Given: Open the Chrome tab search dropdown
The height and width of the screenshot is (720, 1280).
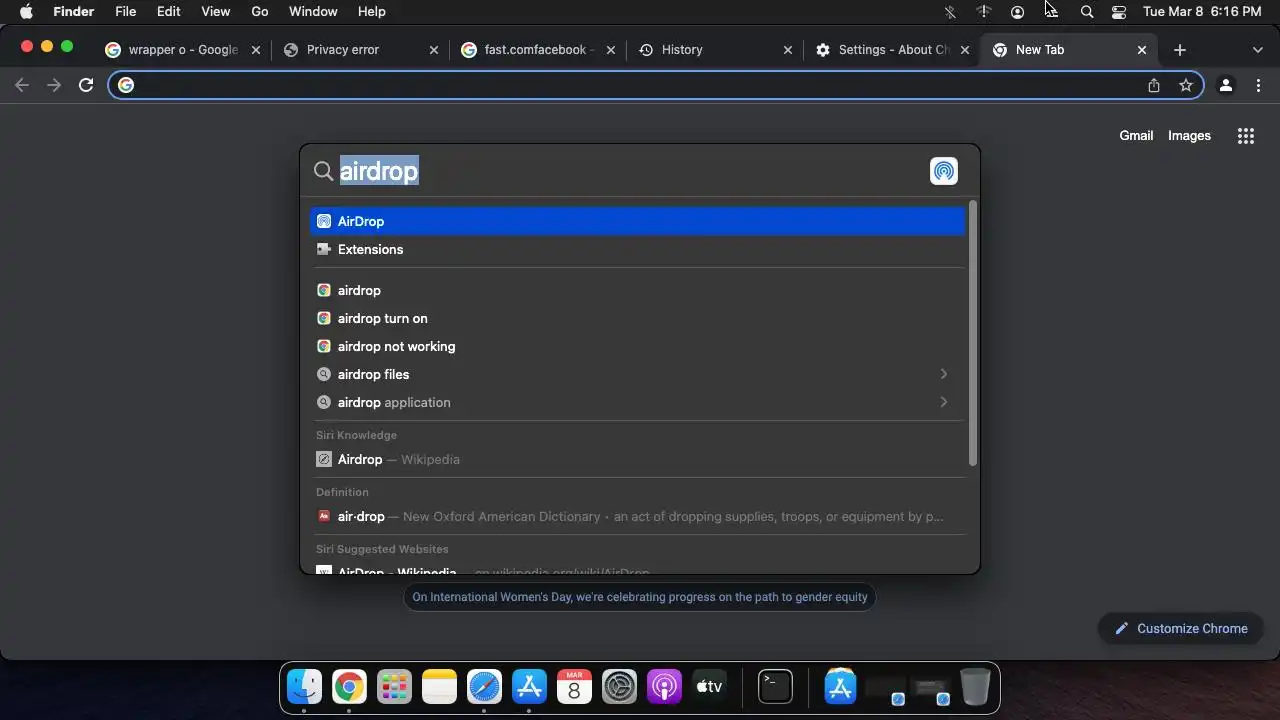Looking at the screenshot, I should click(1257, 50).
